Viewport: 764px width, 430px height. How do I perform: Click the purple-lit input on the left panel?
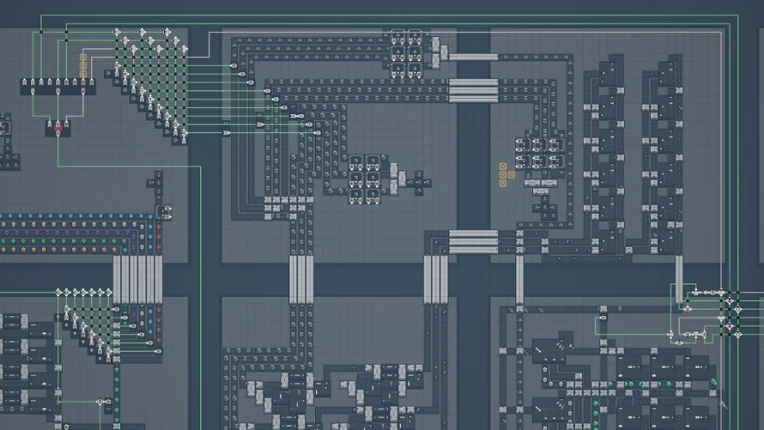pos(66,82)
